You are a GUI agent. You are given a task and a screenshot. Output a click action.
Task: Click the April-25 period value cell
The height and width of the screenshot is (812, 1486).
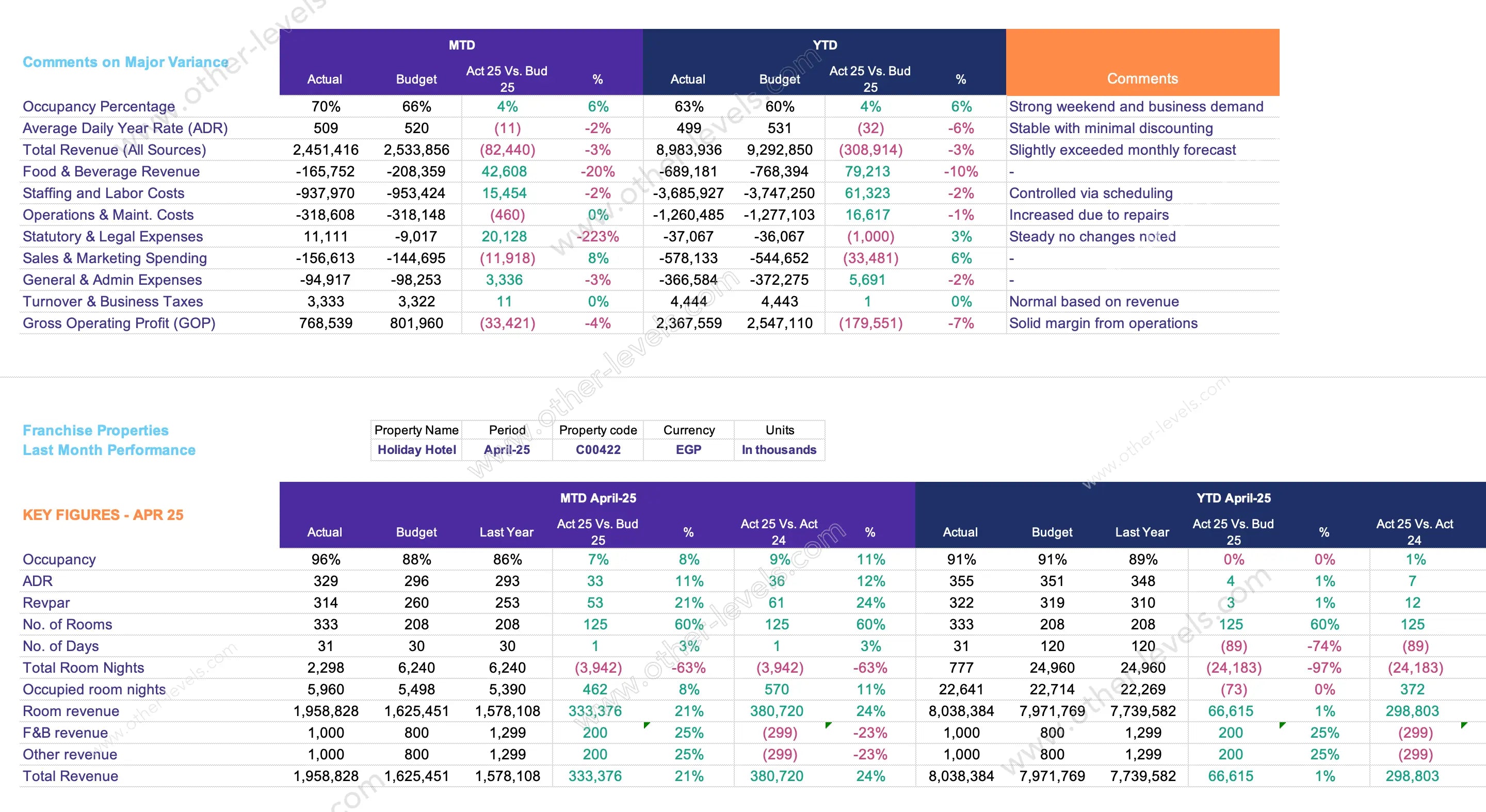(507, 450)
